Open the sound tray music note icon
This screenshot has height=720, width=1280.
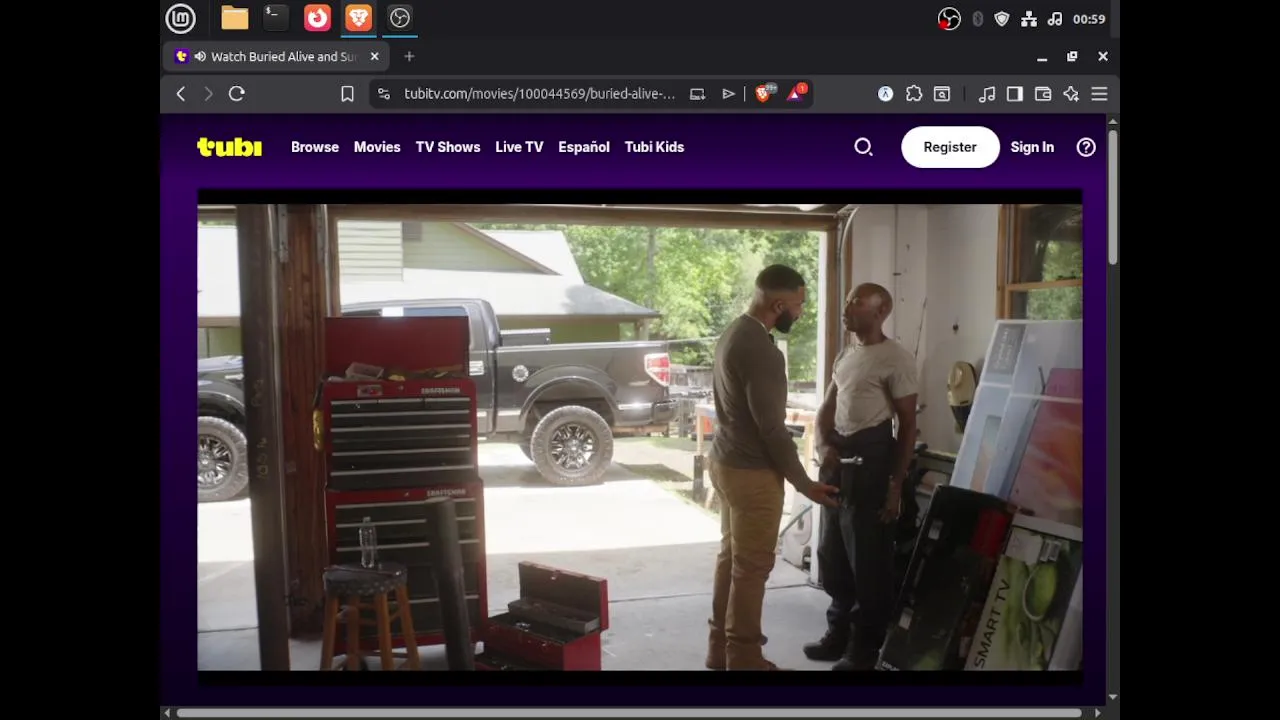pyautogui.click(x=1055, y=19)
